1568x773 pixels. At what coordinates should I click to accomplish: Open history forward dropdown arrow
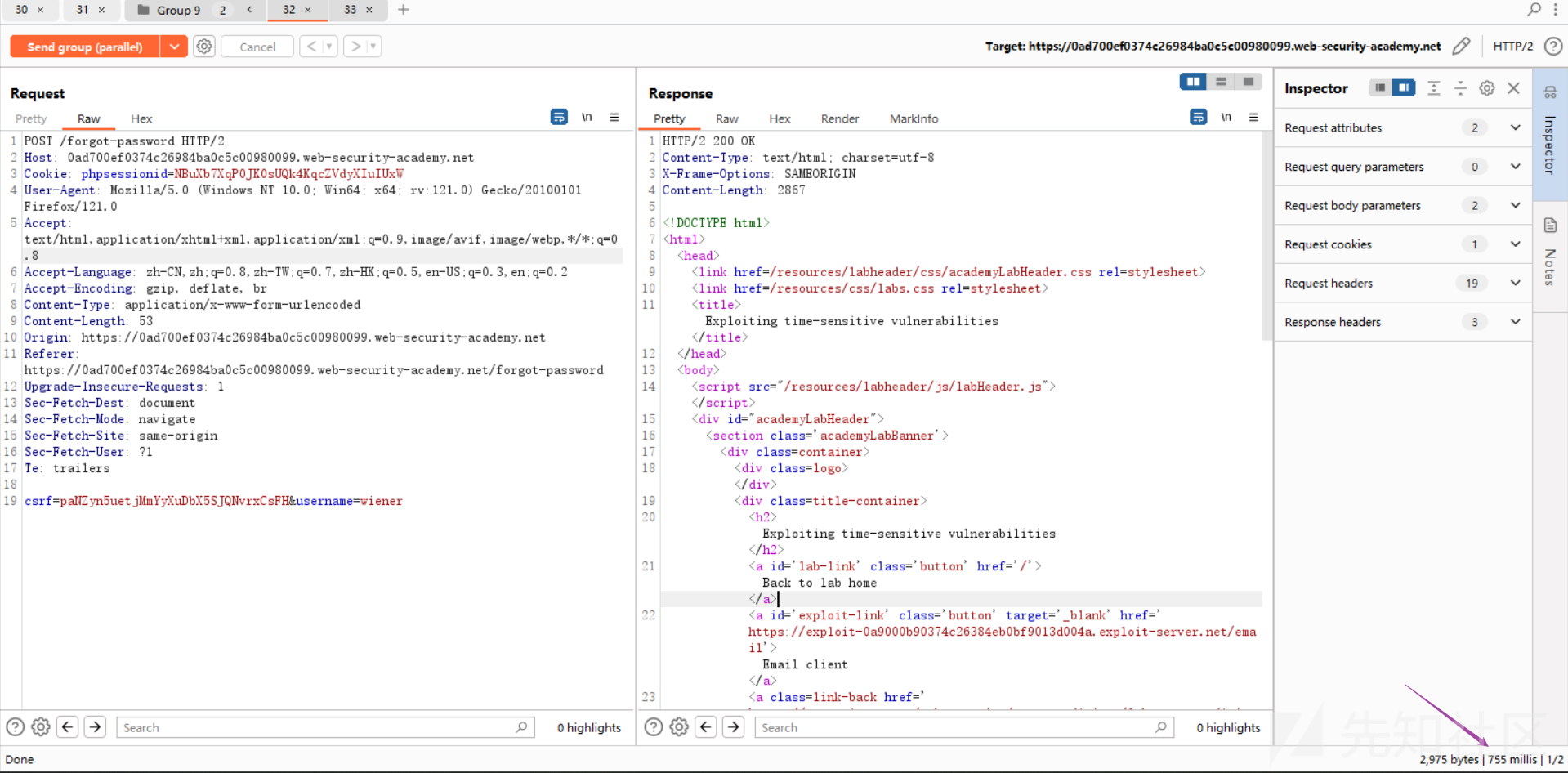pos(373,47)
